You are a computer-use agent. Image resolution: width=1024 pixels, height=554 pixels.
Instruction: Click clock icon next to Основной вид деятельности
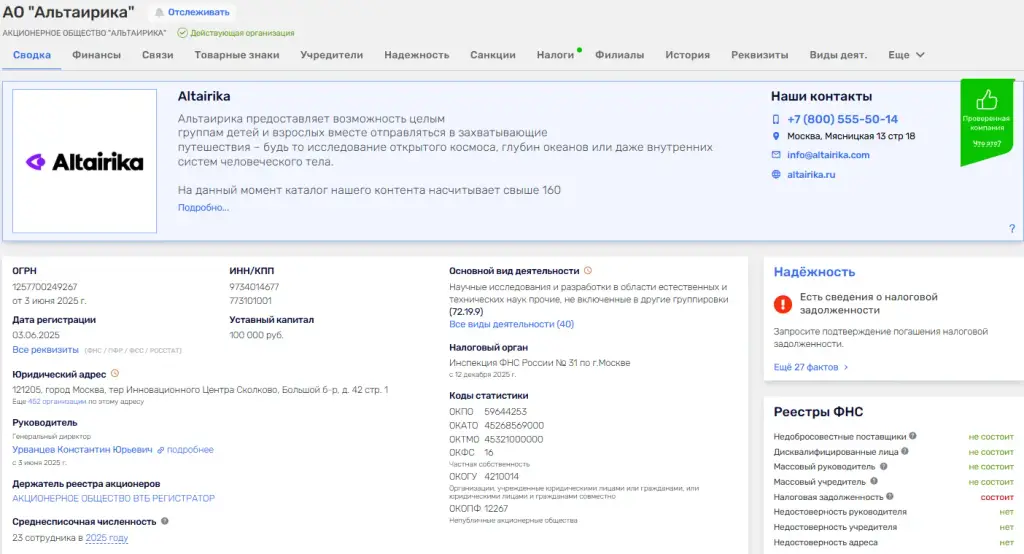(x=588, y=270)
